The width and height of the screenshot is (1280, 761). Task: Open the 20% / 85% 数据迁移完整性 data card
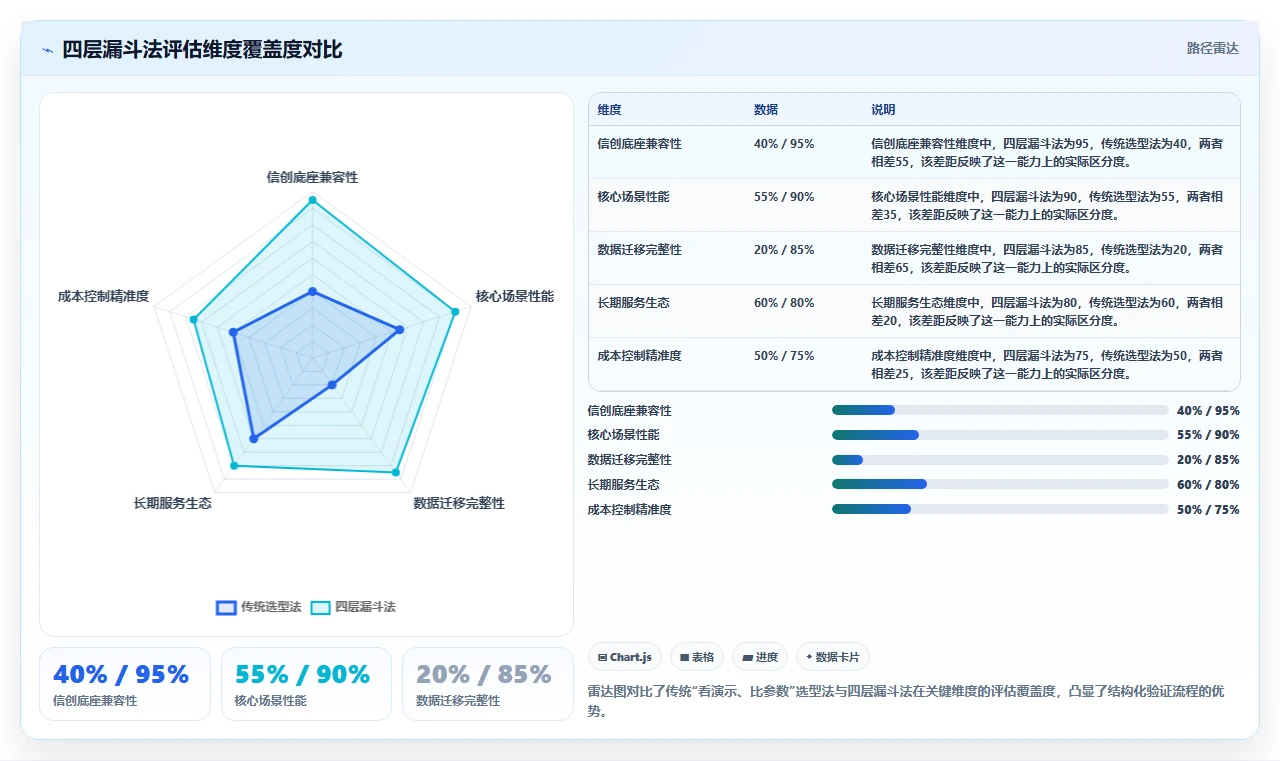click(488, 684)
